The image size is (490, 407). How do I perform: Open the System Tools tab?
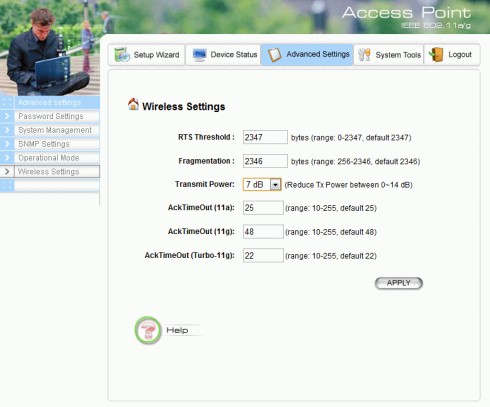coord(389,55)
